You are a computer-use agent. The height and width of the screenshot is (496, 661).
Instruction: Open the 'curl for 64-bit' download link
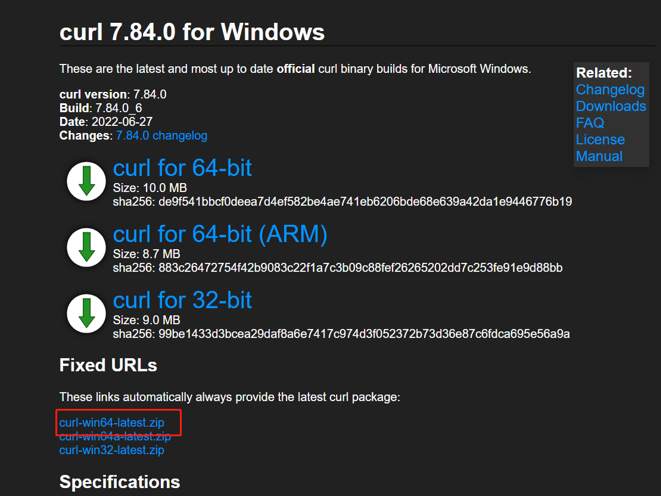tap(182, 168)
